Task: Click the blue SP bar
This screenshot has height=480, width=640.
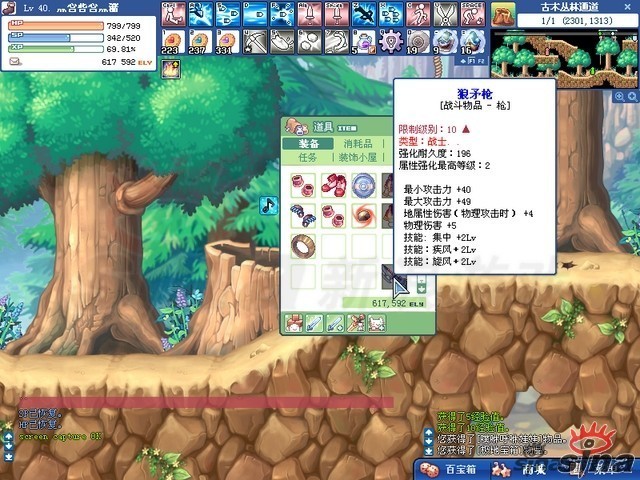Action: pos(56,38)
